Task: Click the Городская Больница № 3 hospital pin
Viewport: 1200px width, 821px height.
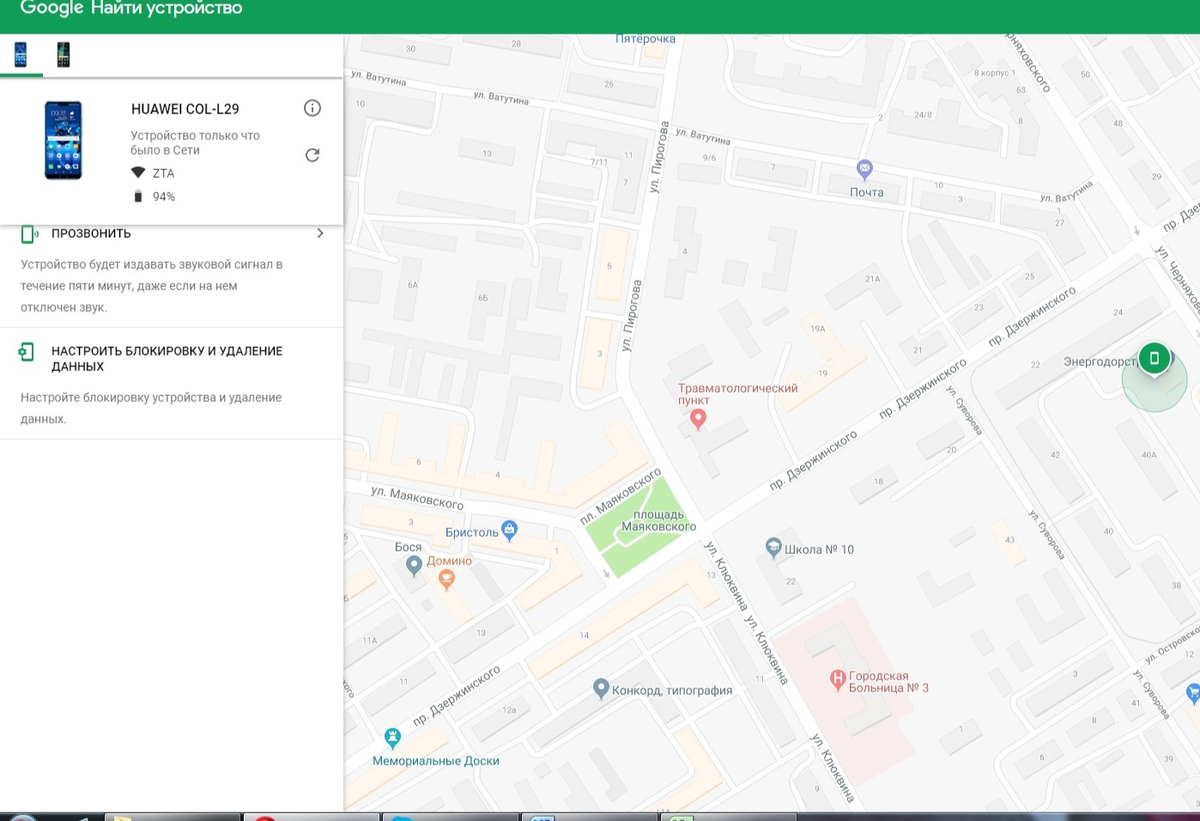Action: (x=838, y=681)
